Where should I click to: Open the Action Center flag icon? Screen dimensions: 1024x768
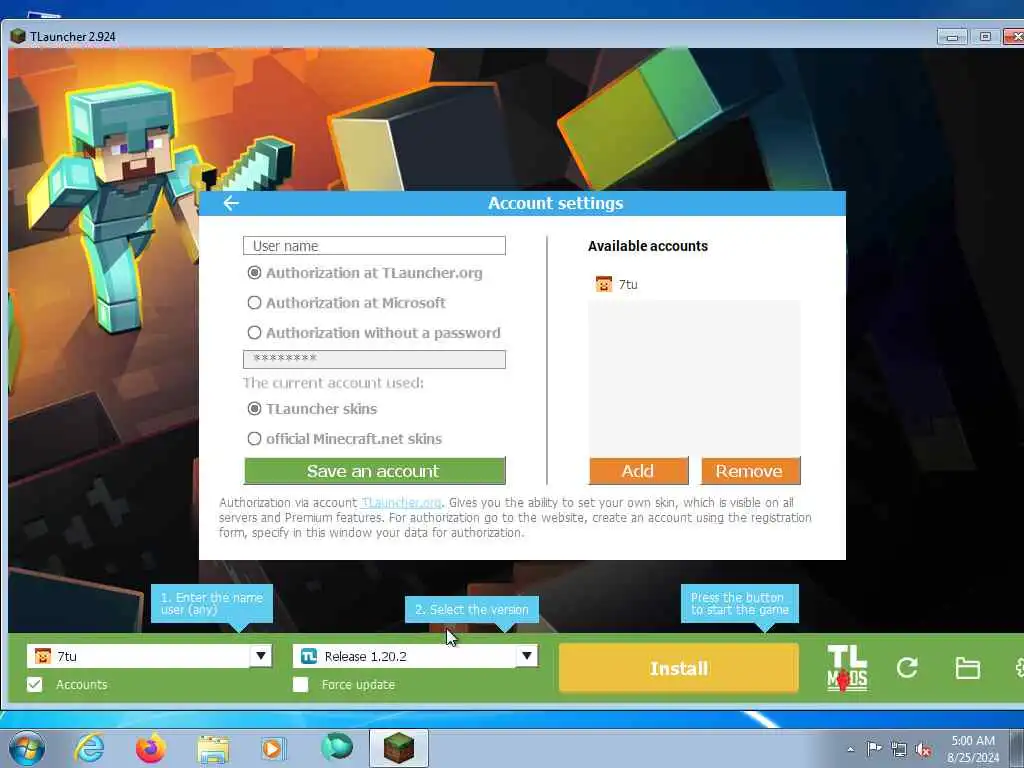coord(874,749)
